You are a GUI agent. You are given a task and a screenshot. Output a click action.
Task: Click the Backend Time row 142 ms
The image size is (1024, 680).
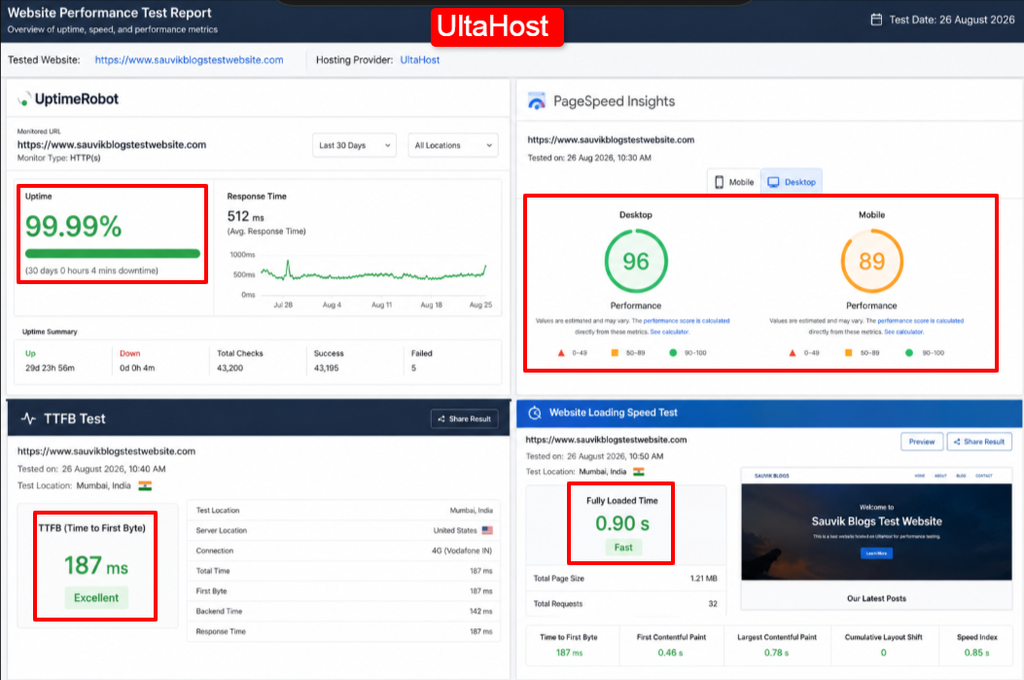(344, 611)
